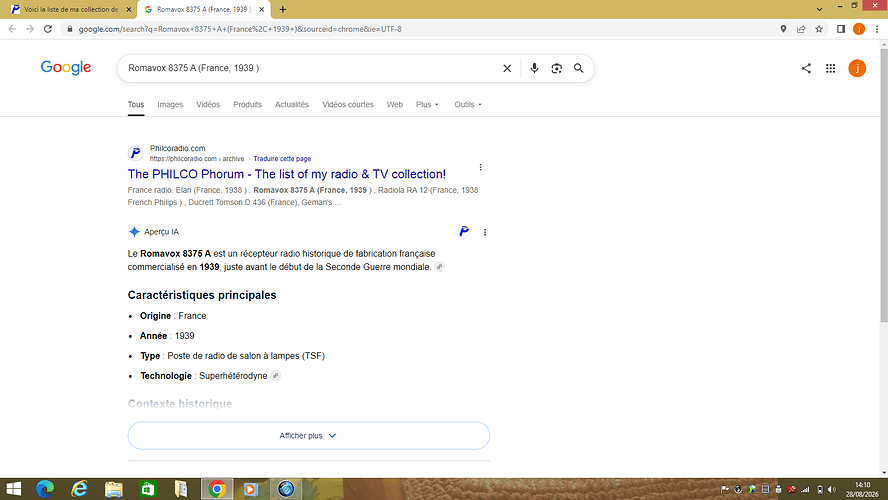Clear the search query with X
The height and width of the screenshot is (500, 888).
[x=507, y=68]
